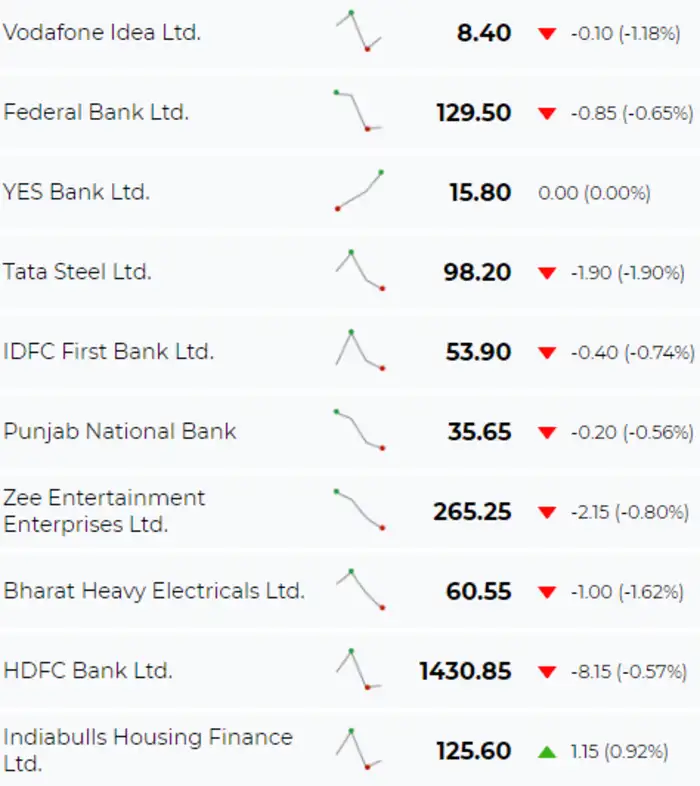Open the Vodafone Idea Ltd. stock link

click(x=102, y=32)
